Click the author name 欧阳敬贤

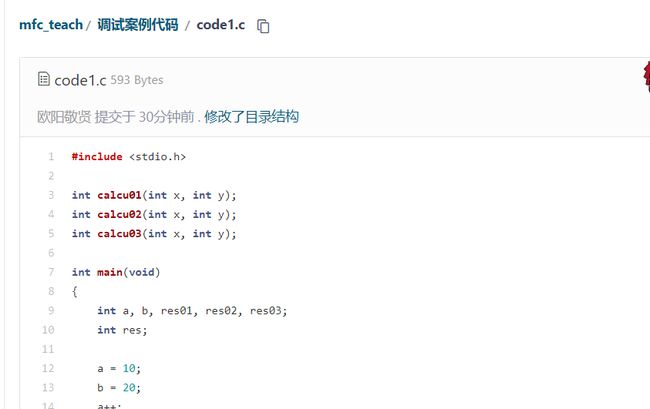click(64, 116)
